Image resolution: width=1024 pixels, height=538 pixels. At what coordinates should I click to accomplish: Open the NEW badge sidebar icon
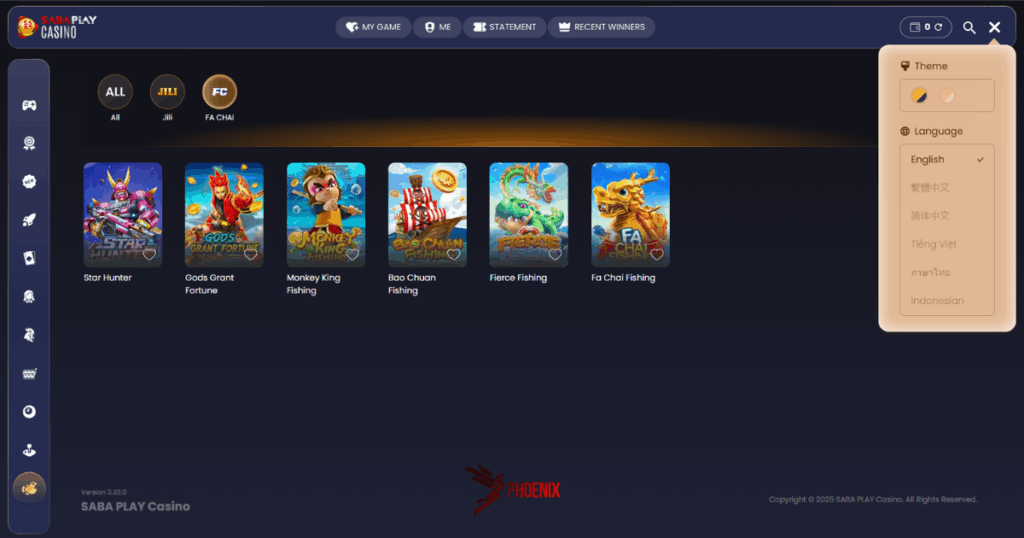[x=29, y=182]
